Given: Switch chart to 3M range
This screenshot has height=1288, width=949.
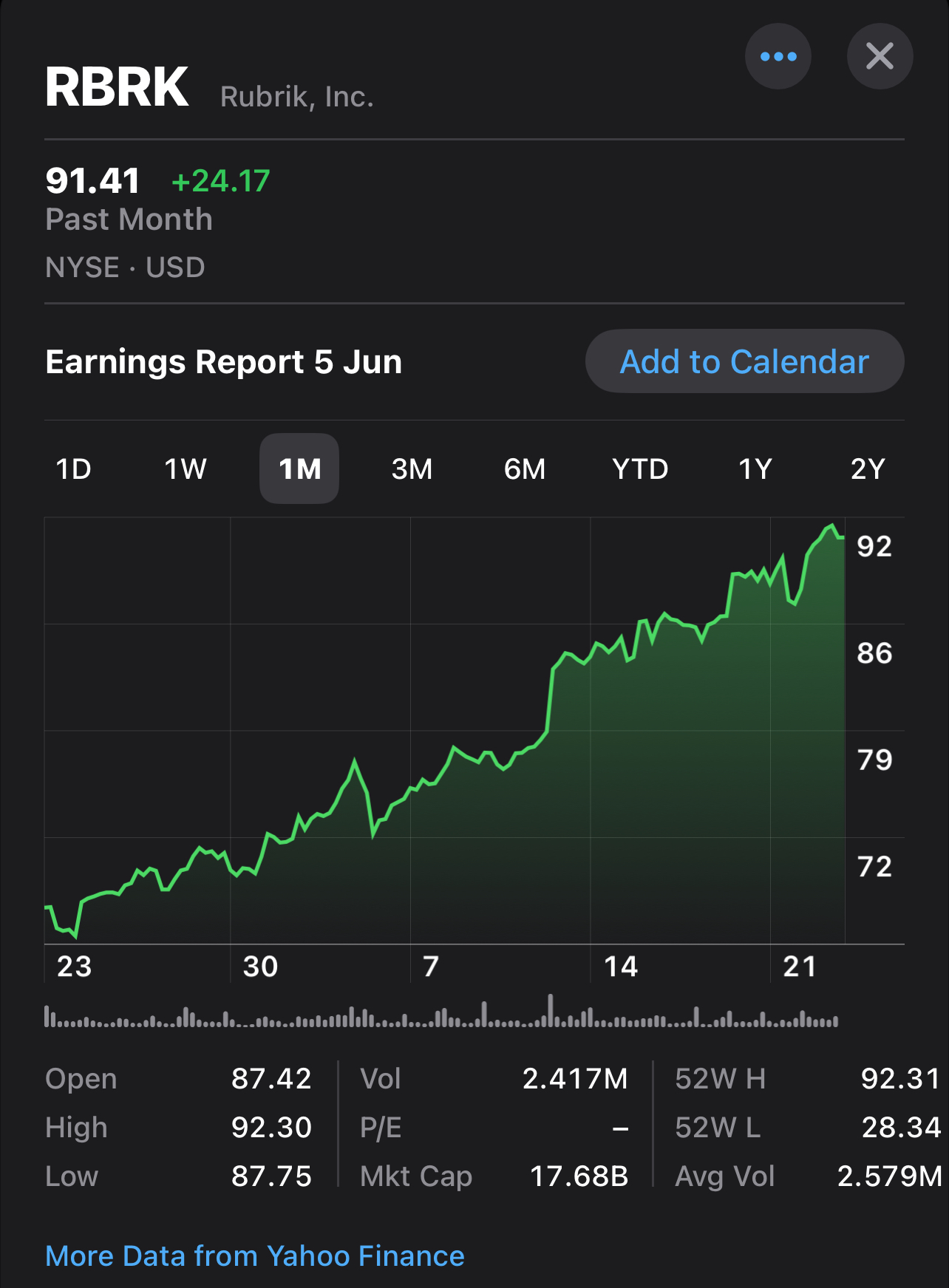Looking at the screenshot, I should click(x=412, y=468).
